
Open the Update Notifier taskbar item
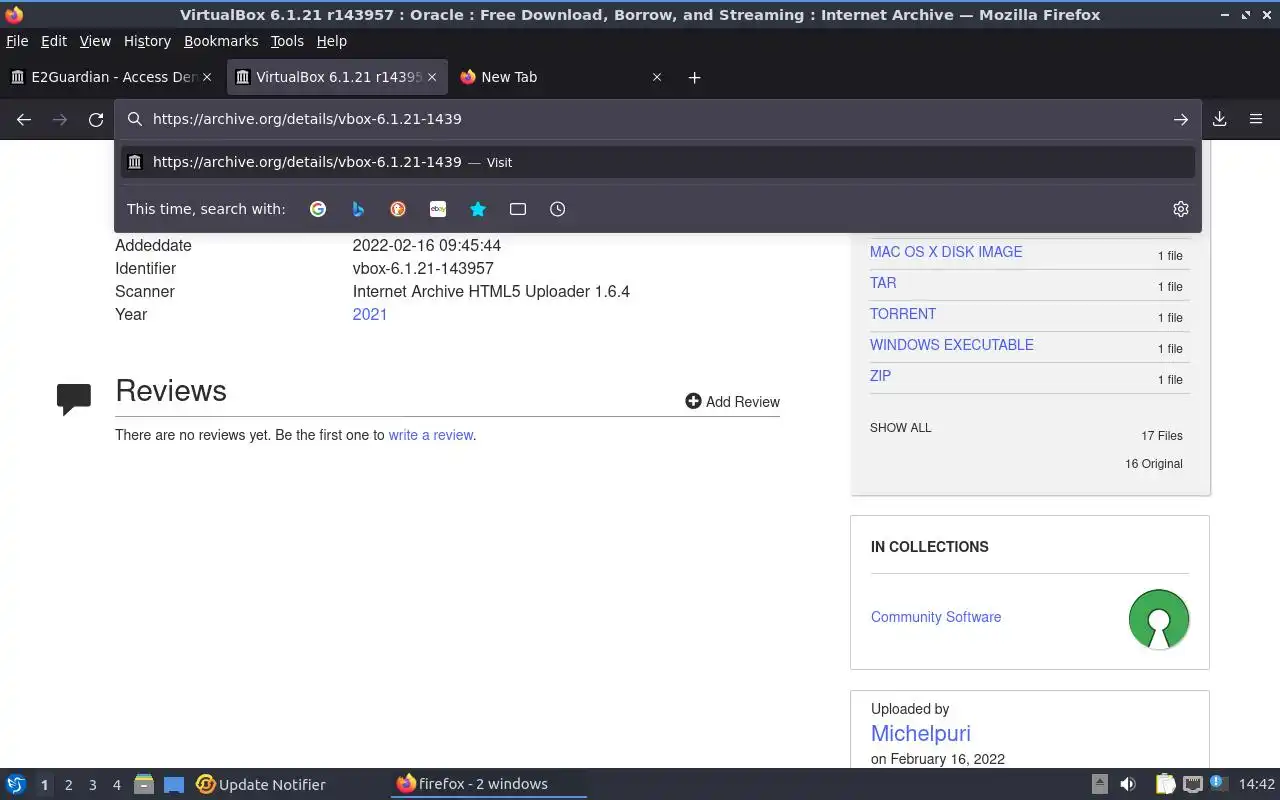click(x=261, y=784)
